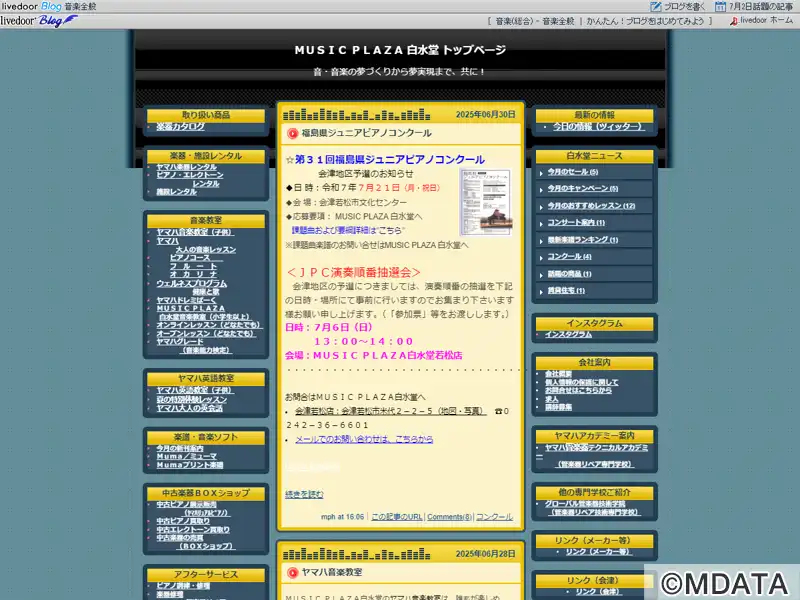Image resolution: width=800 pixels, height=600 pixels.
Task: Click the calendar icon for 7月2日話題の記事
Action: 720,7
